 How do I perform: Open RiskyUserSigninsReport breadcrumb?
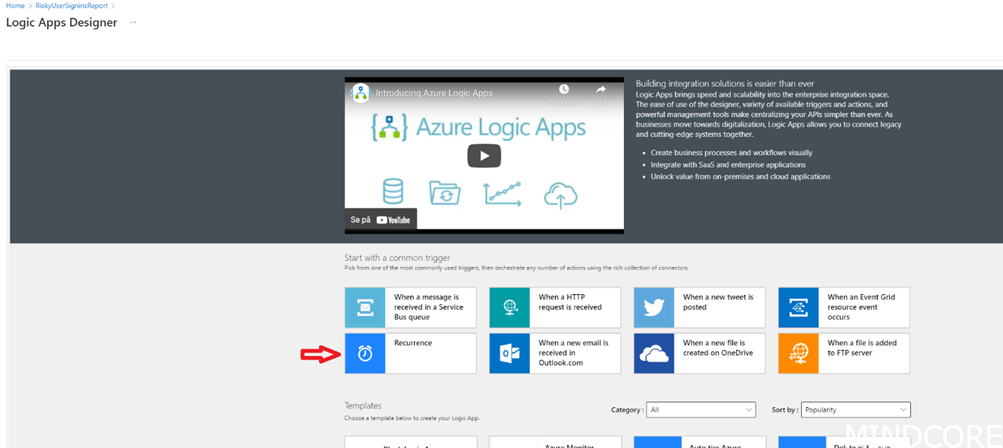pos(71,5)
